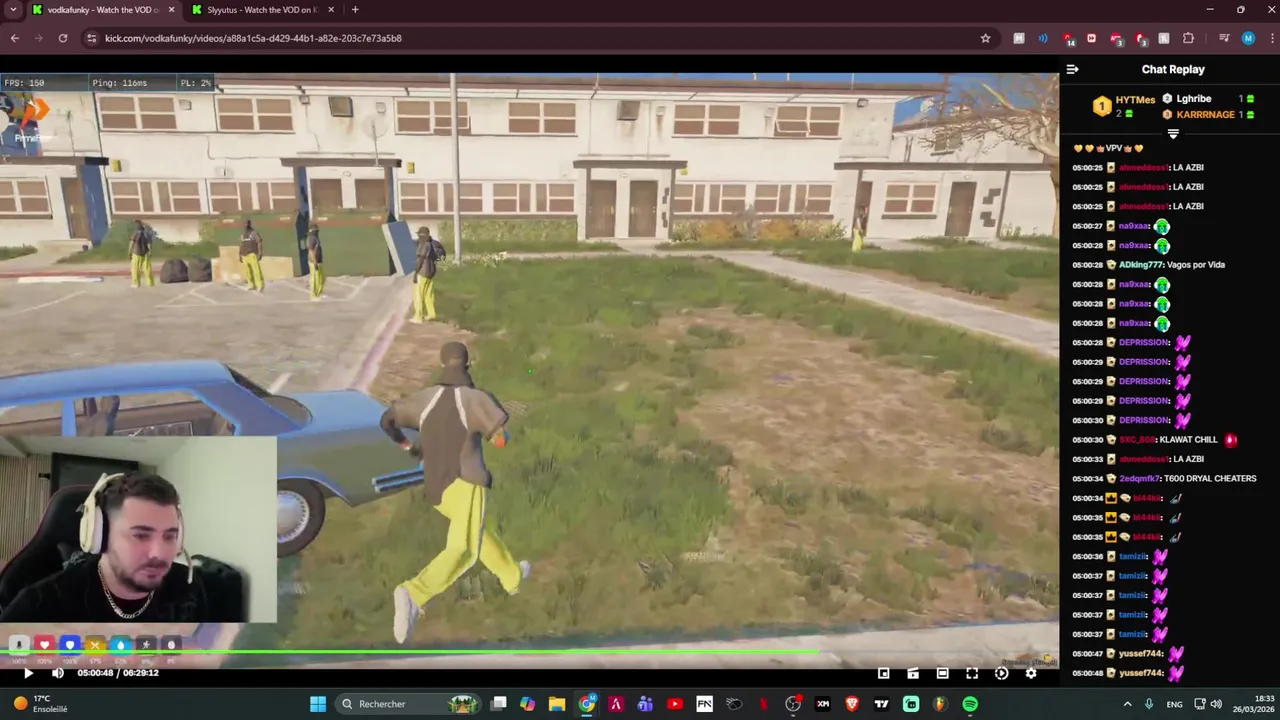This screenshot has width=1280, height=720.
Task: Select the 'T600 DRYAL CHEATERS' chat message
Action: [x=1210, y=479]
